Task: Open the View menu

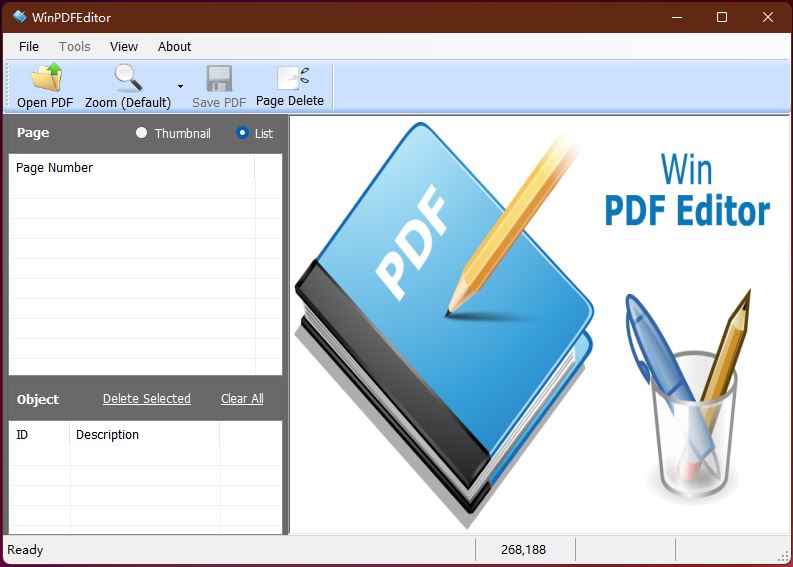Action: 124,46
